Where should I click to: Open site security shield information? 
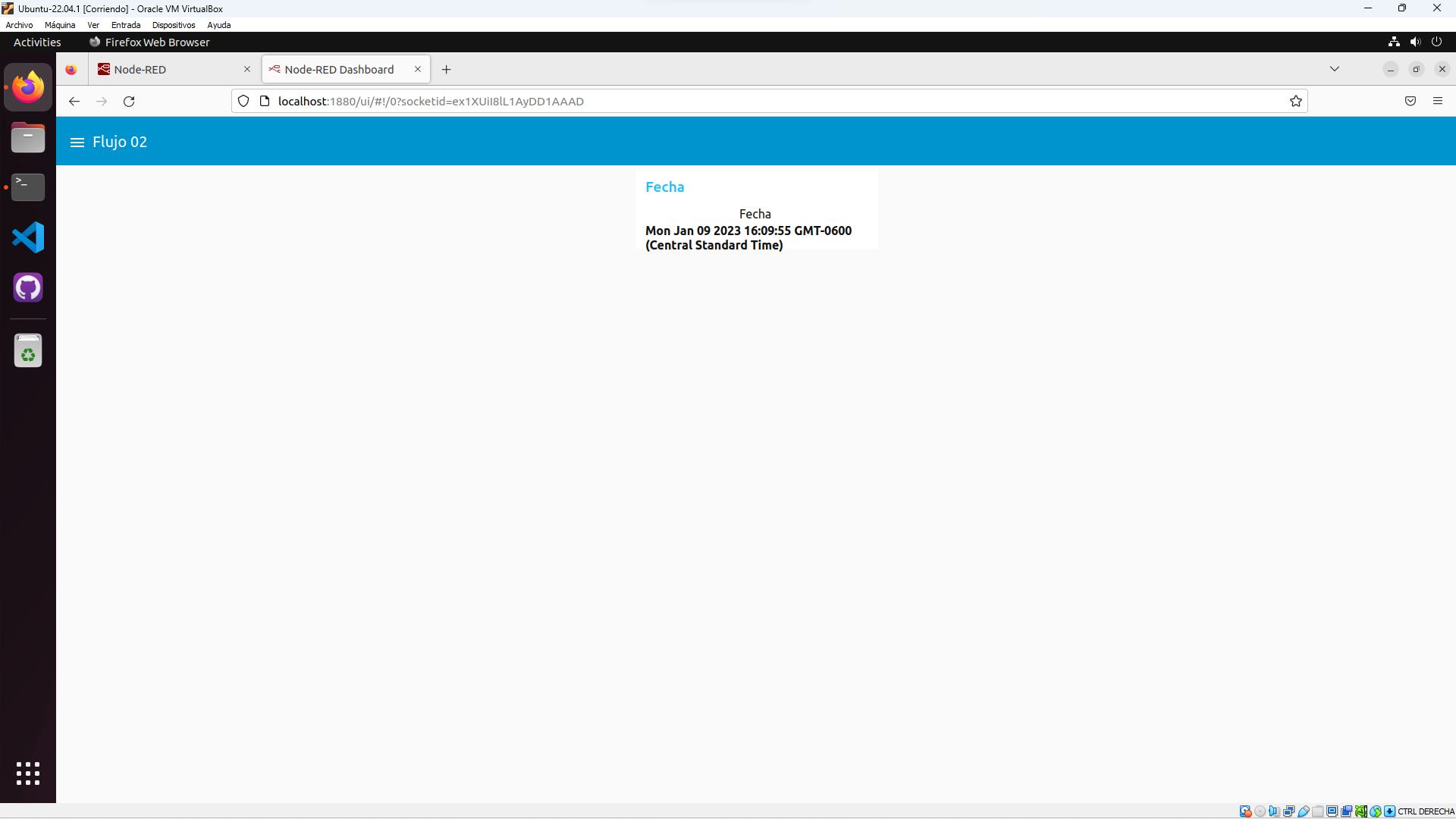[243, 102]
